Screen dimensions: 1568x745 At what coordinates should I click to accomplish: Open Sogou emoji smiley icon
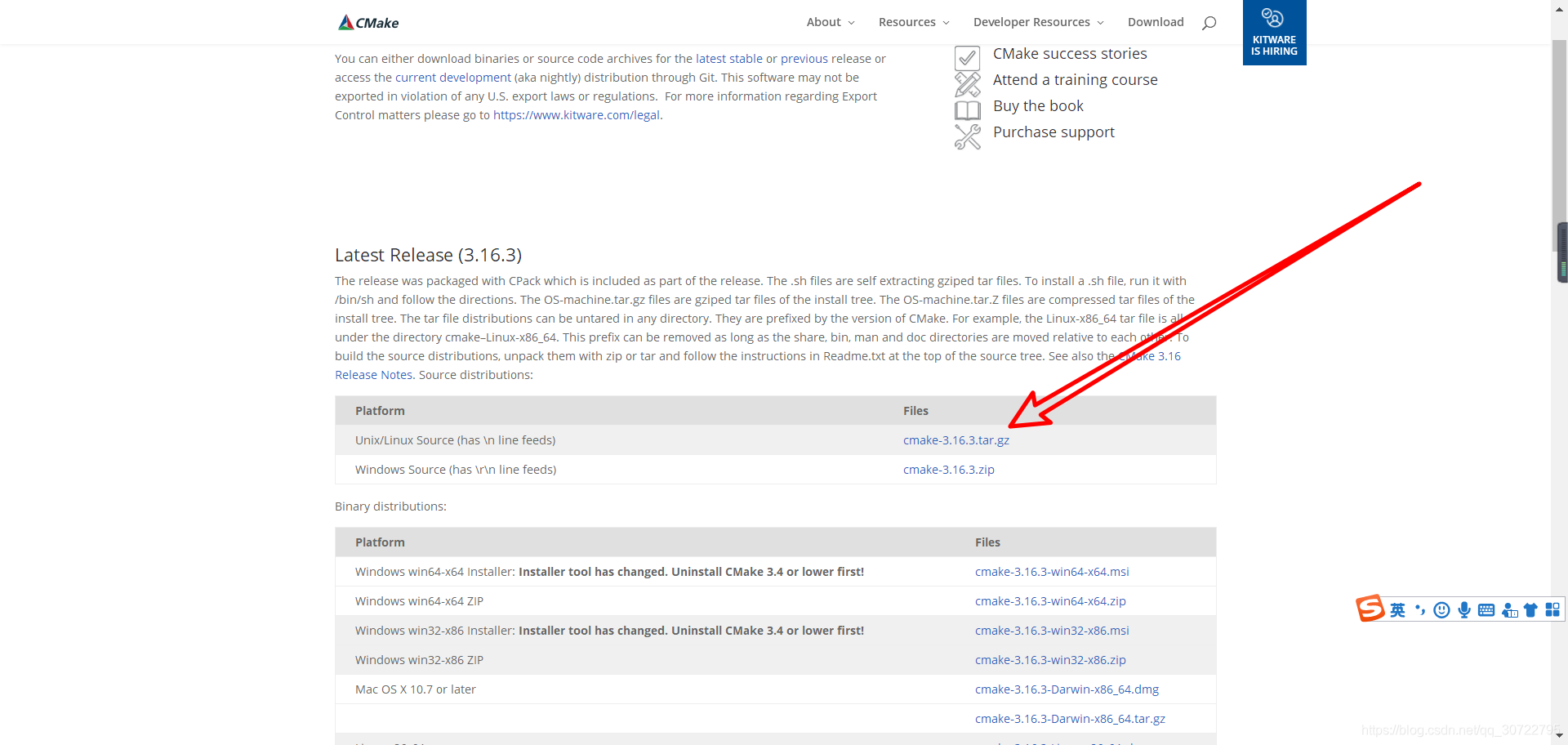point(1442,610)
